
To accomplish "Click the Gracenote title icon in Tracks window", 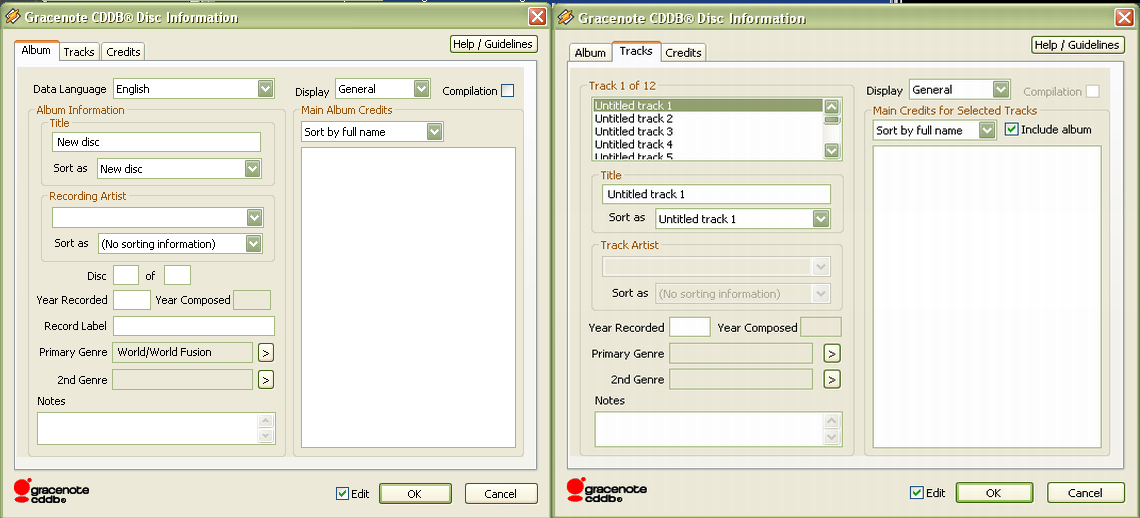I will 566,17.
